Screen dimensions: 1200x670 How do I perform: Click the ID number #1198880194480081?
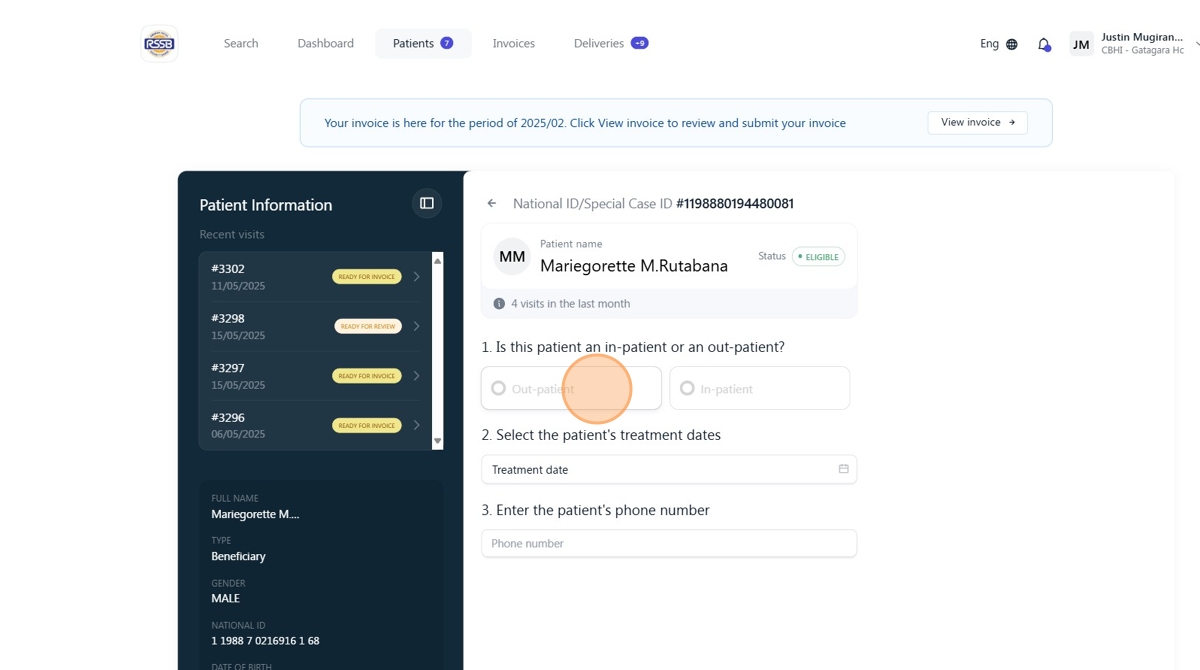(x=735, y=203)
